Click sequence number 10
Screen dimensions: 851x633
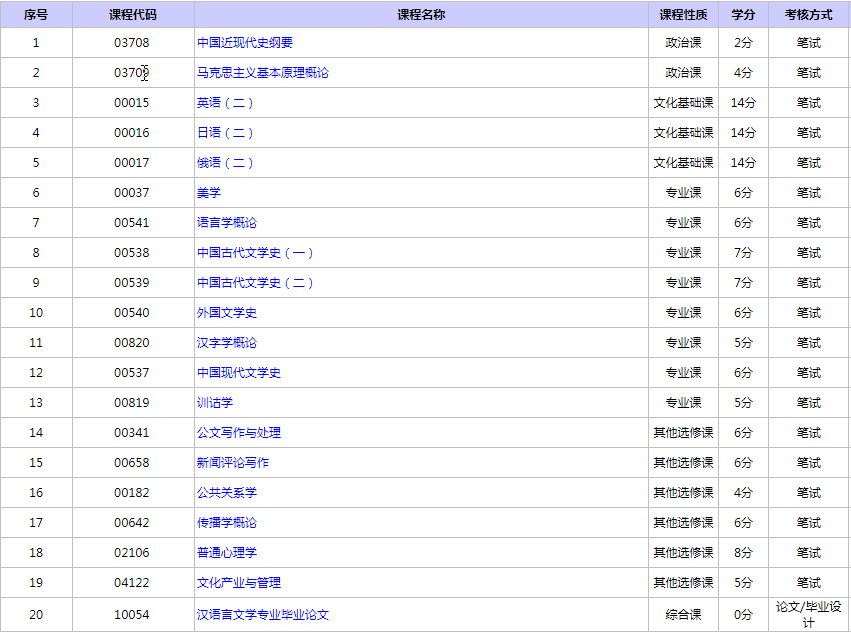tap(36, 312)
